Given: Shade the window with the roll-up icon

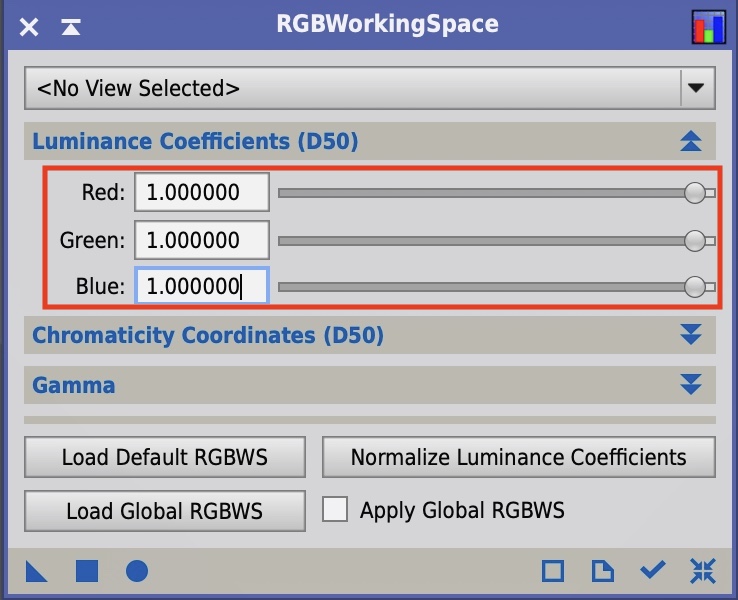Looking at the screenshot, I should (x=71, y=27).
